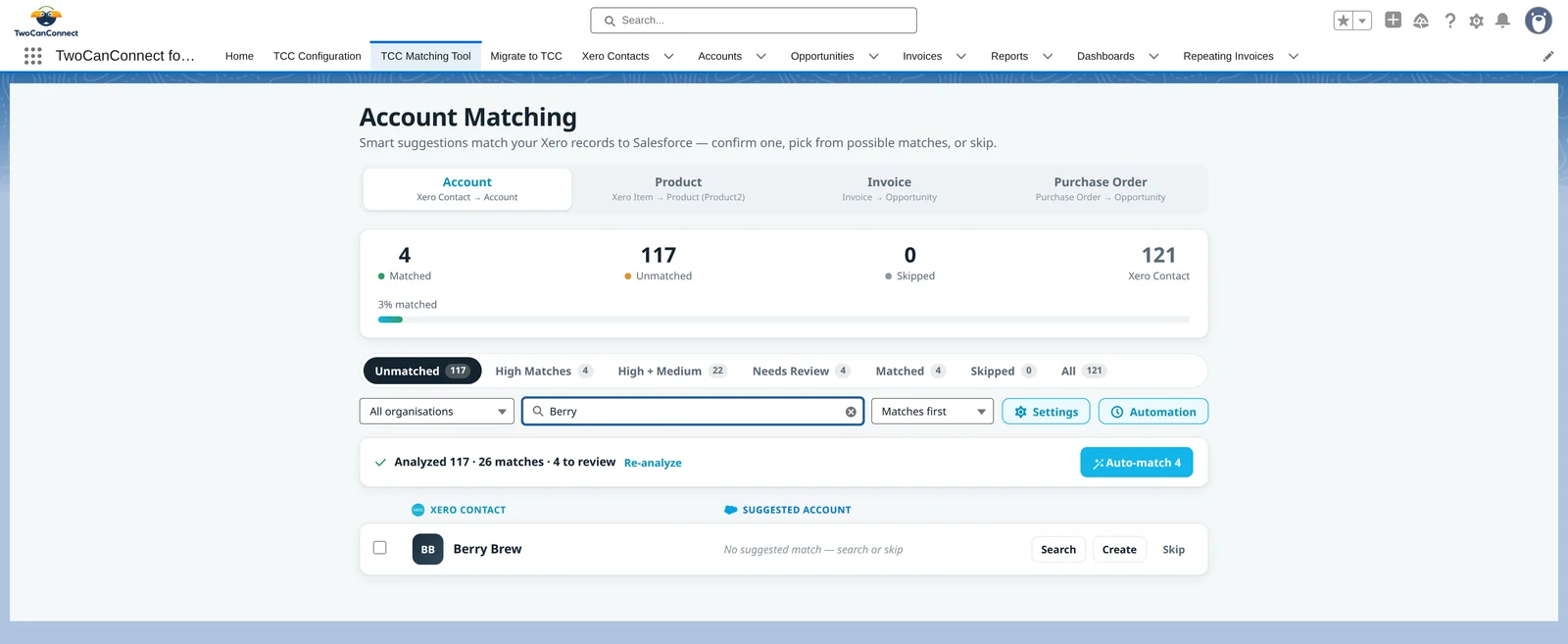Open the Accounts nav tab
This screenshot has height=644, width=1568.
(x=719, y=56)
